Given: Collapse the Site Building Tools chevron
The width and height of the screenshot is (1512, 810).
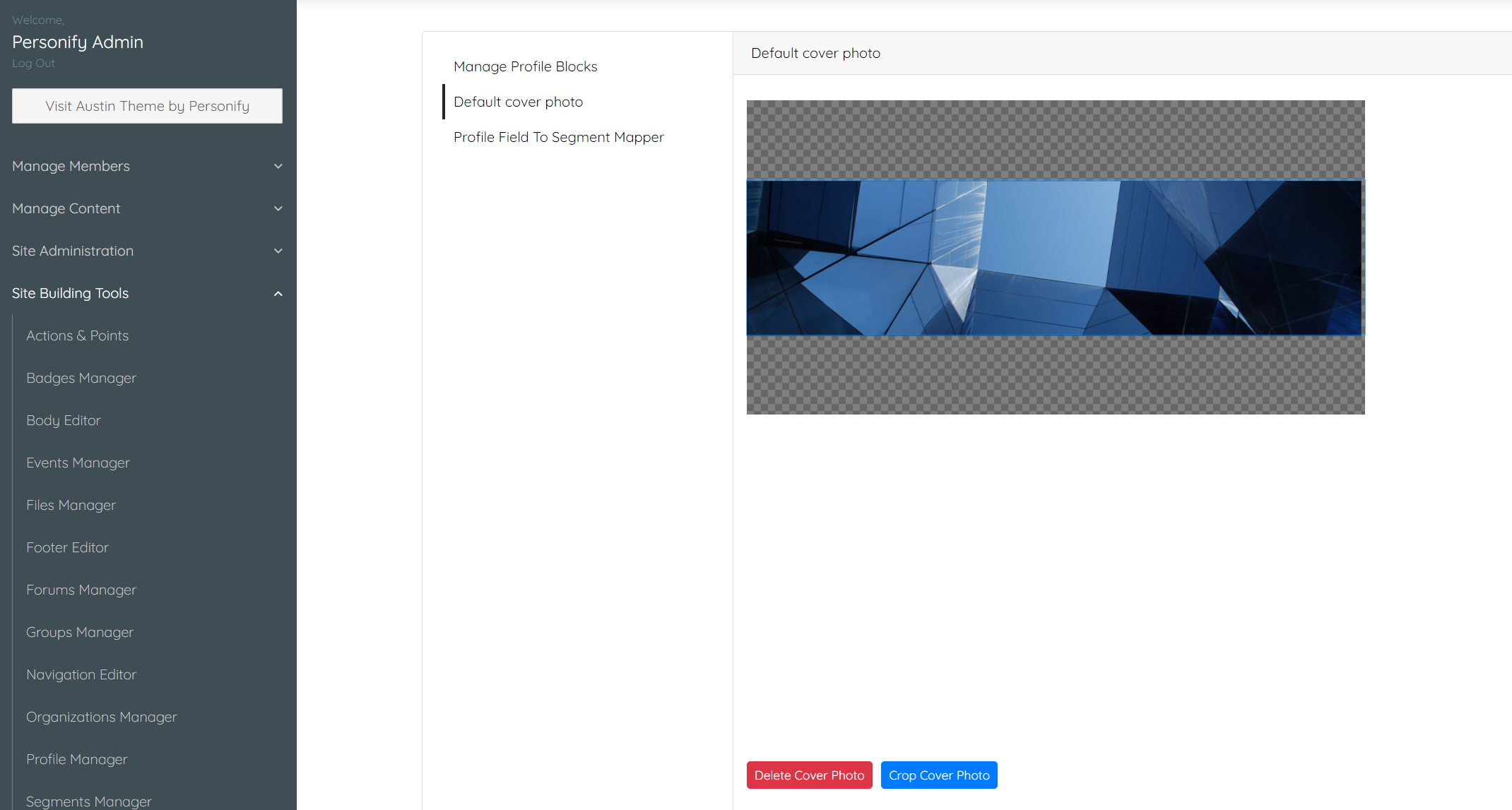Looking at the screenshot, I should [x=278, y=293].
